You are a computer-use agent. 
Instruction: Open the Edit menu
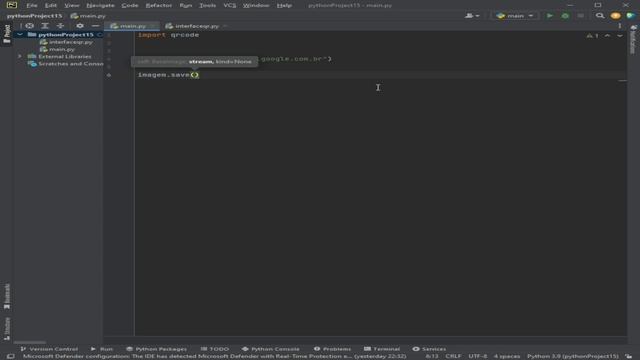click(51, 5)
